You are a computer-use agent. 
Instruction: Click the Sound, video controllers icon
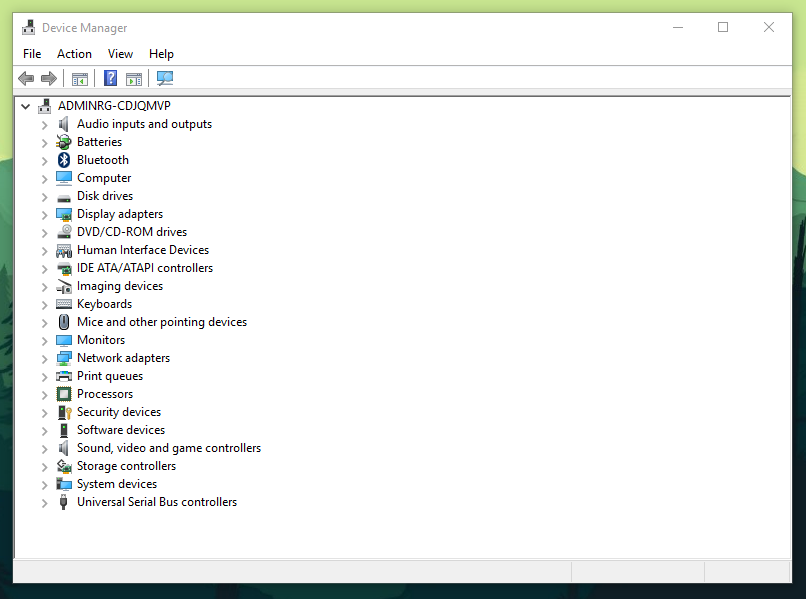tap(64, 448)
